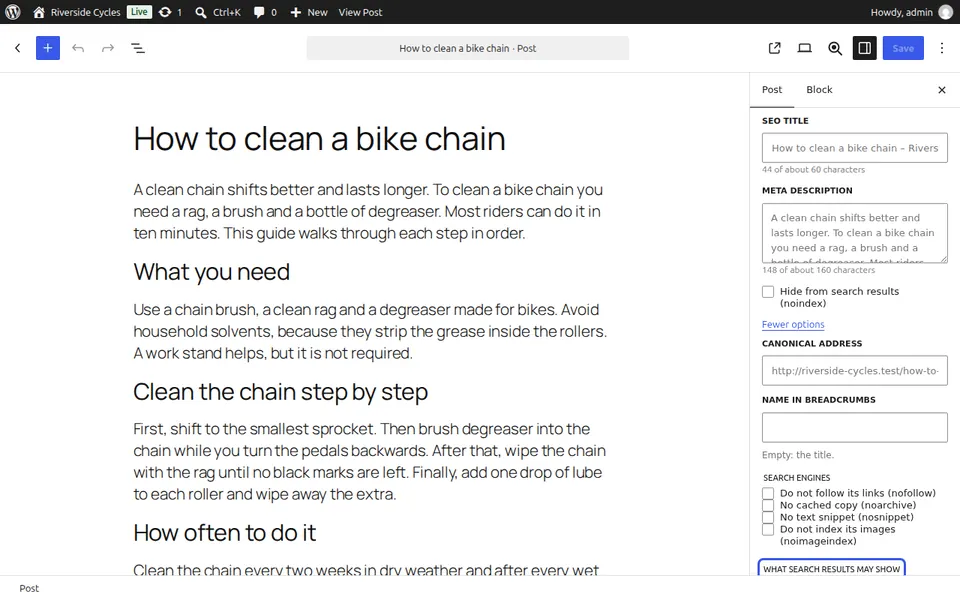The width and height of the screenshot is (960, 600).
Task: Visit the Riverside Cycles site home
Action: [x=77, y=12]
